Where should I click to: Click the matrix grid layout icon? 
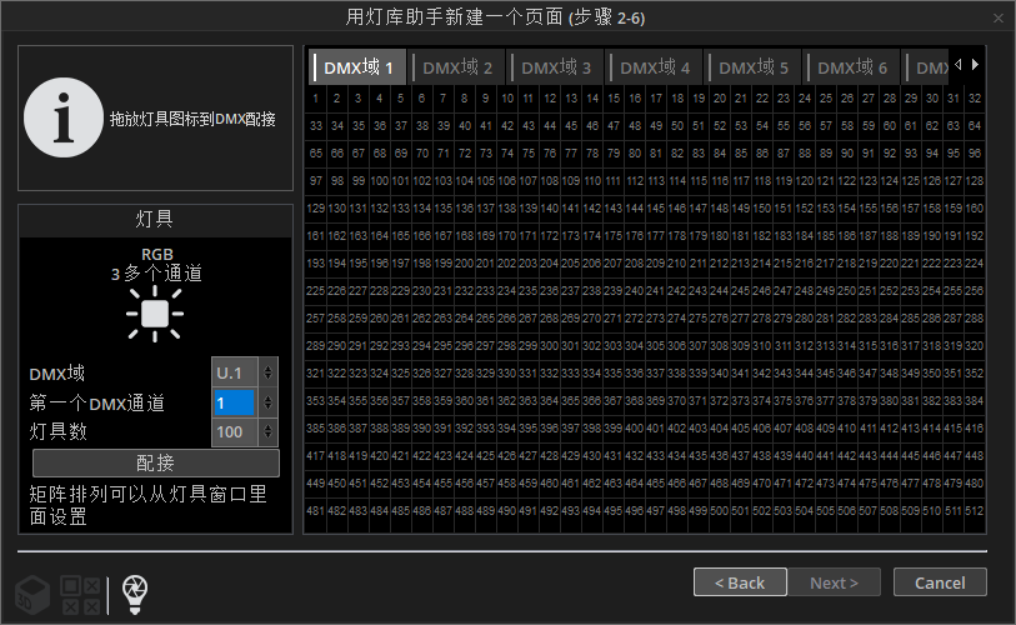coord(80,594)
